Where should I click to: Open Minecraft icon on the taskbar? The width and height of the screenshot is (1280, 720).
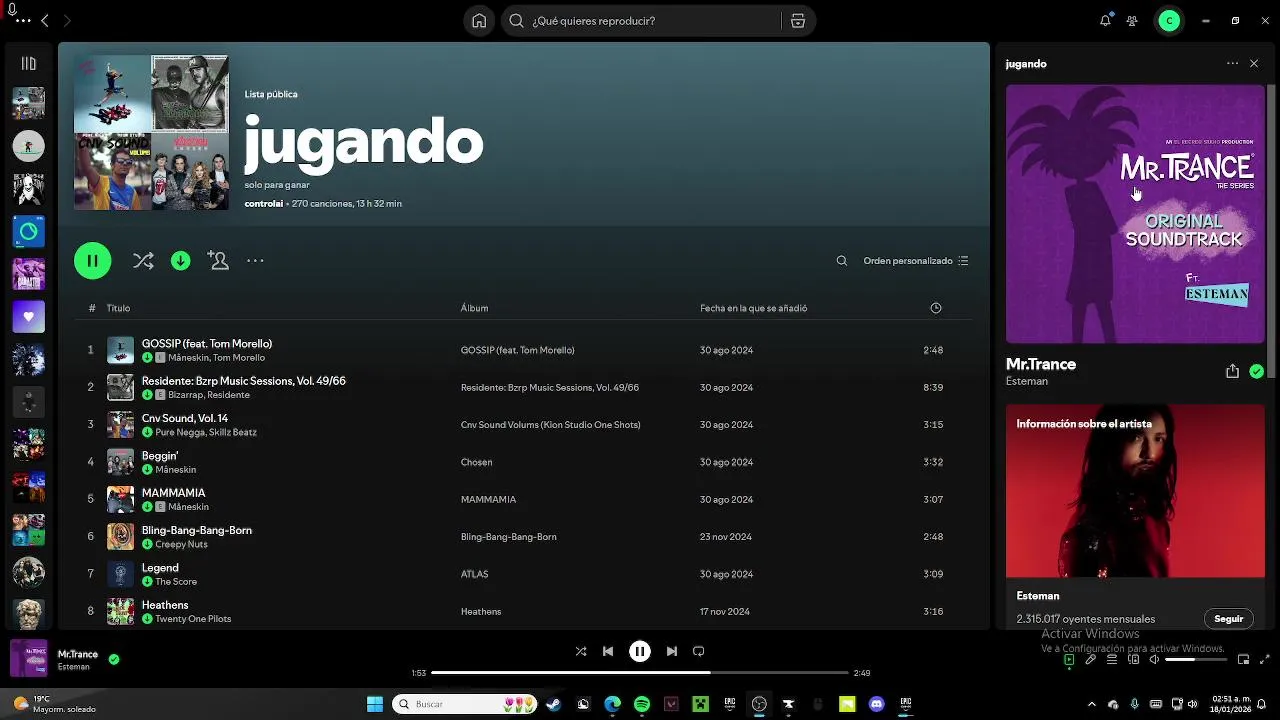(701, 704)
